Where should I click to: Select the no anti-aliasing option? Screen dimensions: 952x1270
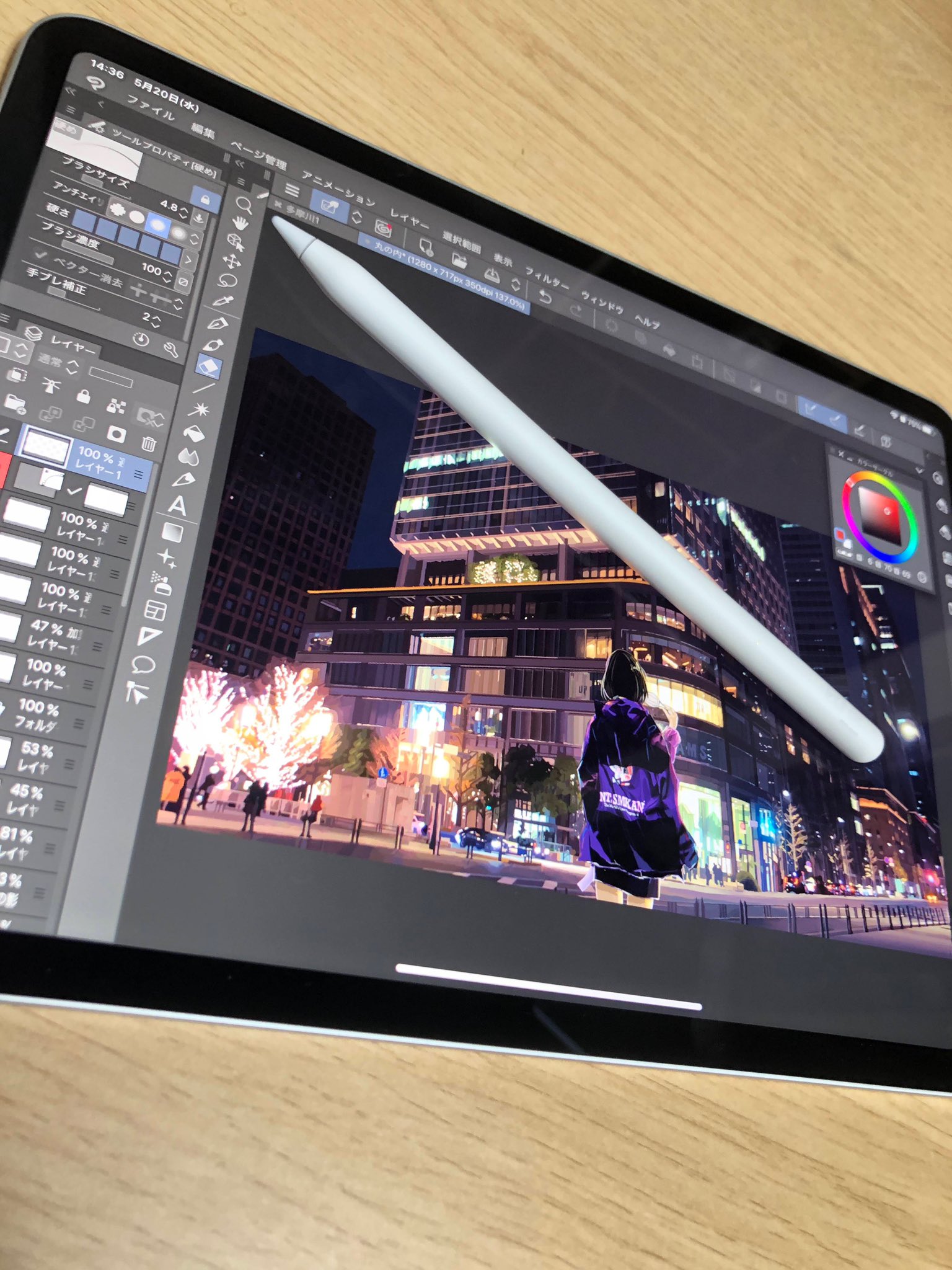118,209
